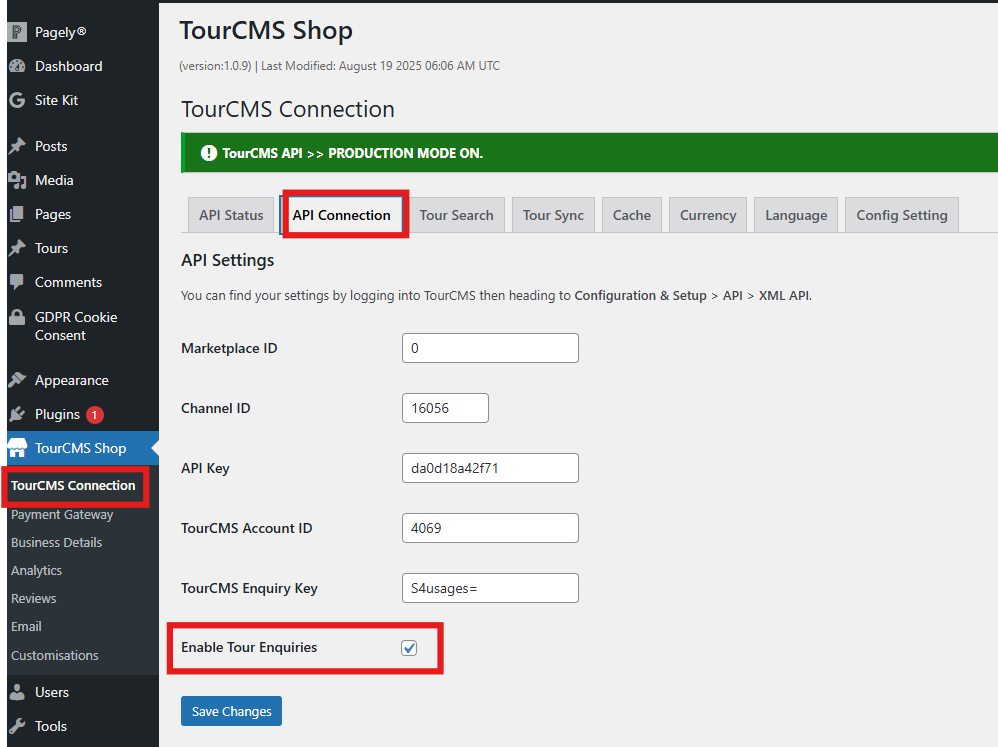Screen dimensions: 998x747
Task: Click into the API Key field
Action: pos(490,468)
